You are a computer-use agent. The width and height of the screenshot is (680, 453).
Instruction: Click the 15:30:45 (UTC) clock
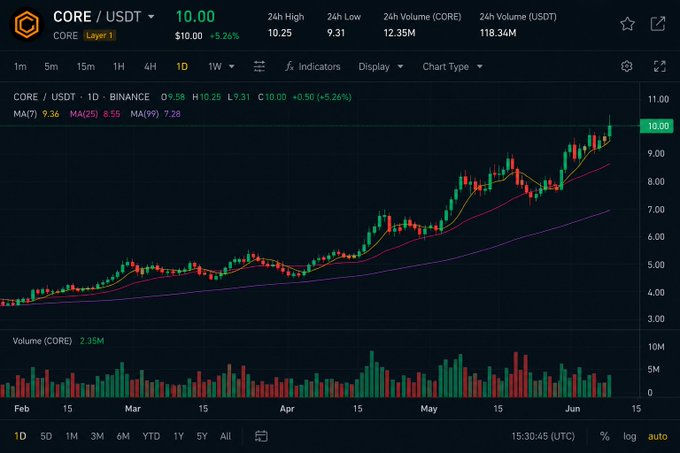(x=543, y=436)
